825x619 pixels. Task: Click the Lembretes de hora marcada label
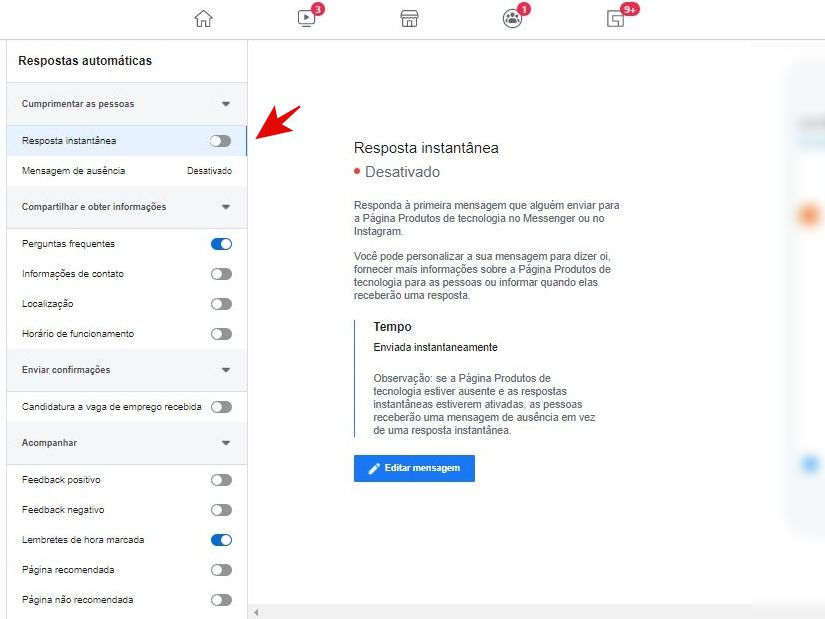pos(83,540)
